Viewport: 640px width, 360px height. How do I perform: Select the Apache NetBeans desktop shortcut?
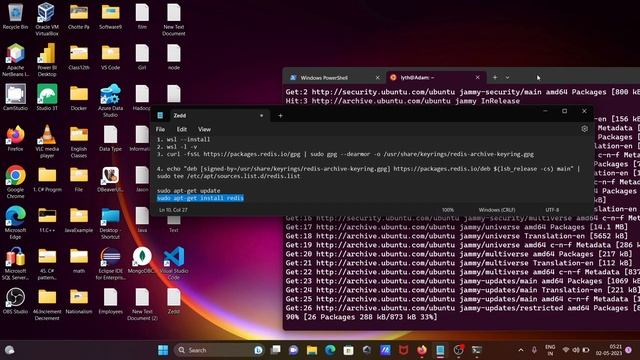(16, 60)
